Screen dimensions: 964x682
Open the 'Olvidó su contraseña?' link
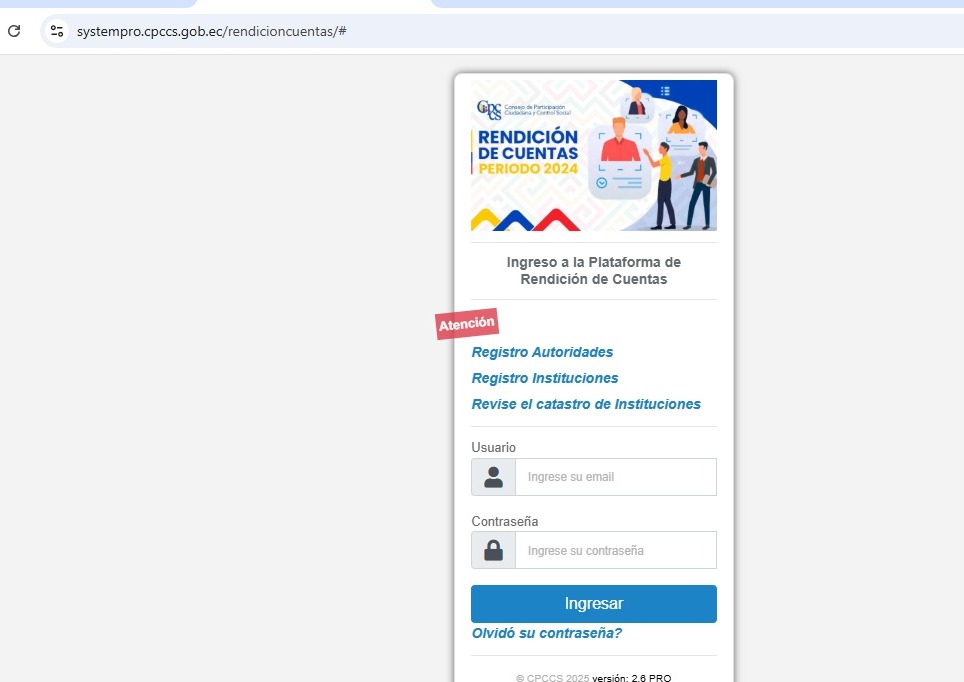click(x=546, y=633)
